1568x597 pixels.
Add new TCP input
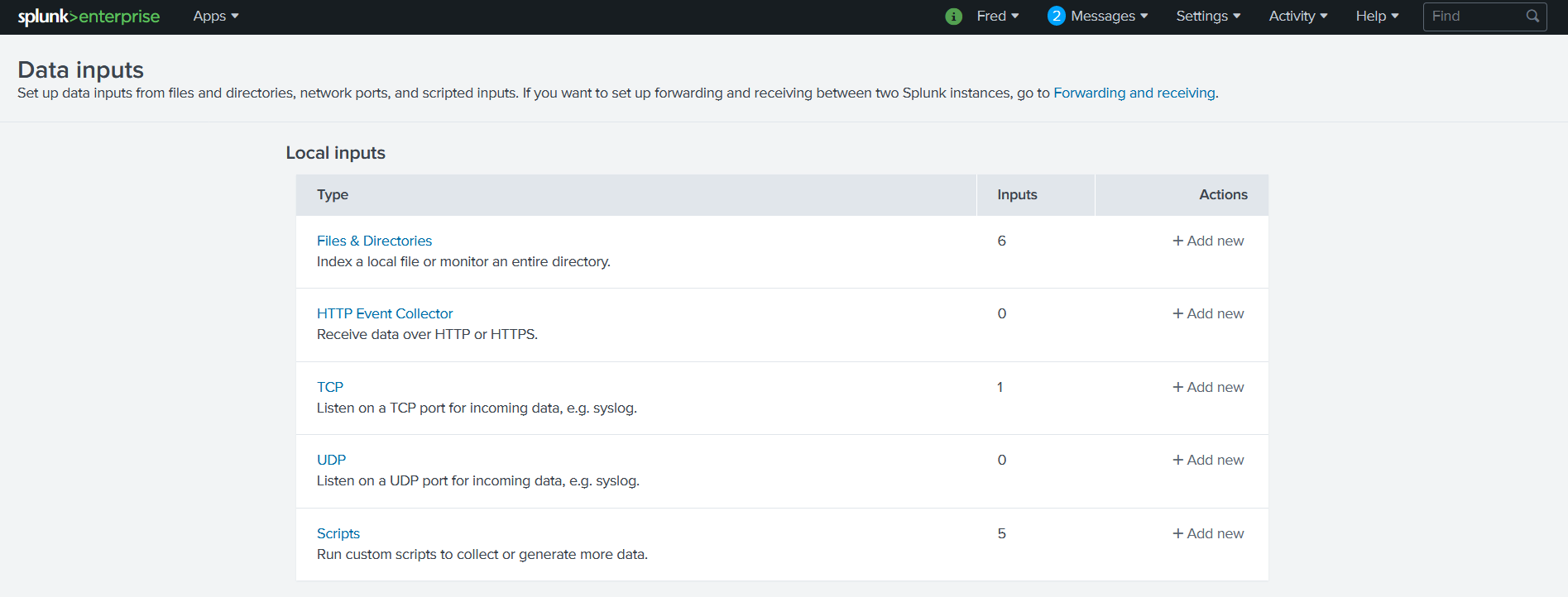click(1208, 387)
